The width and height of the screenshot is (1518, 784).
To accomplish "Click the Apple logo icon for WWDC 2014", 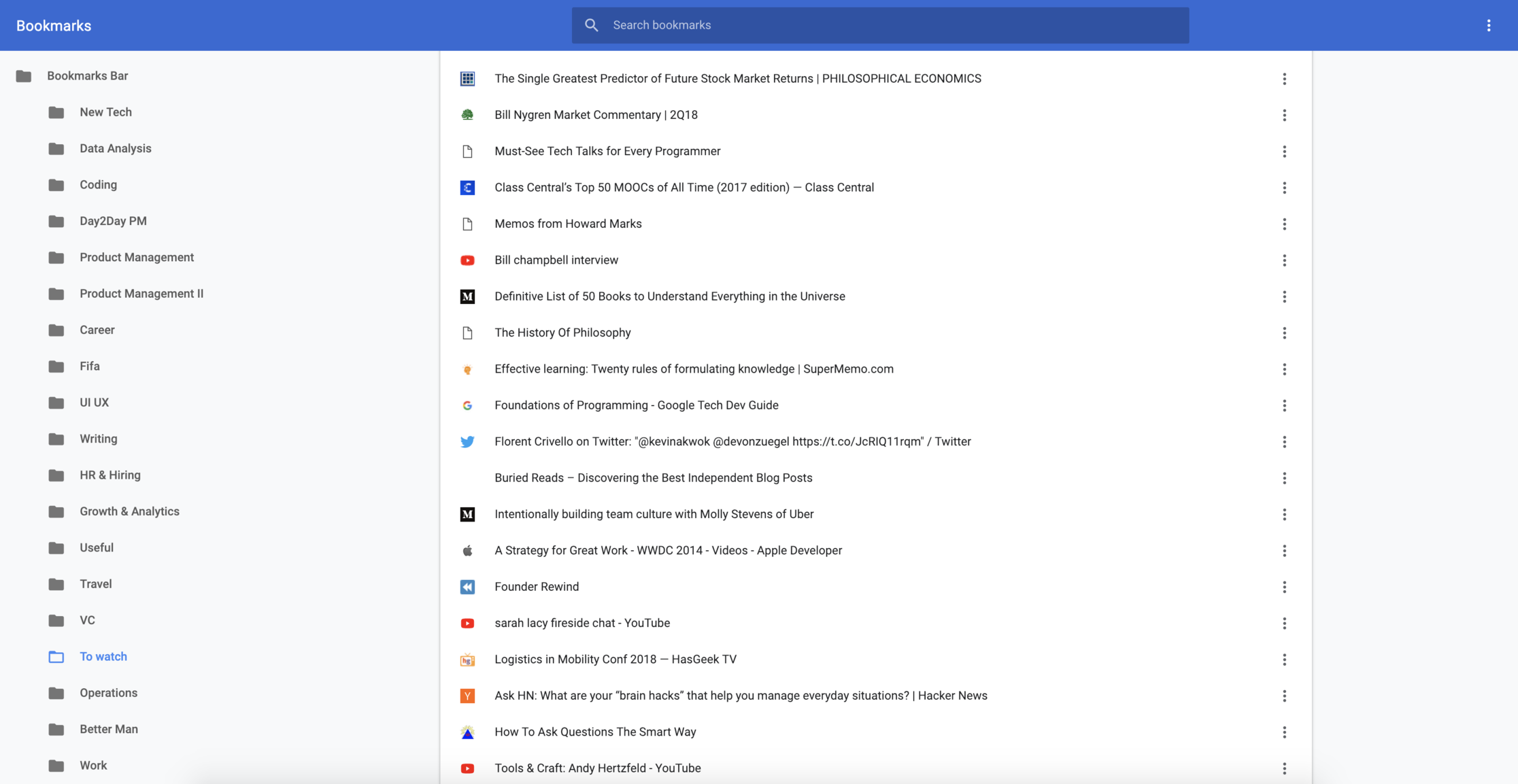I will click(x=467, y=551).
